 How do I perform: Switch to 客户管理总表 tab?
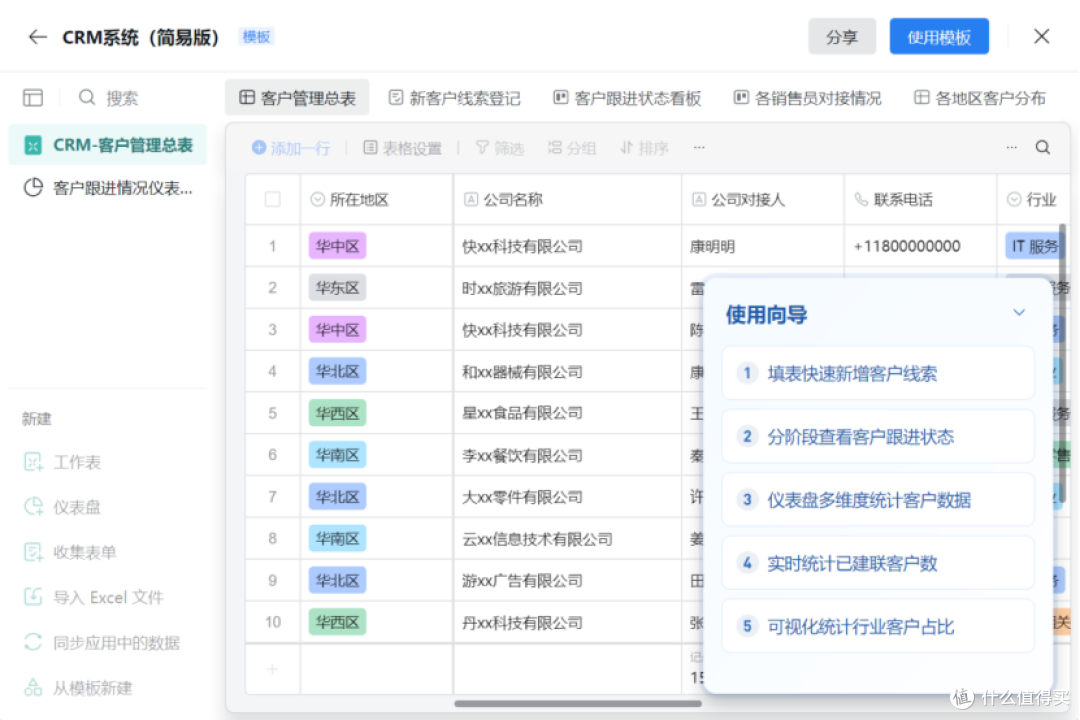pyautogui.click(x=297, y=98)
